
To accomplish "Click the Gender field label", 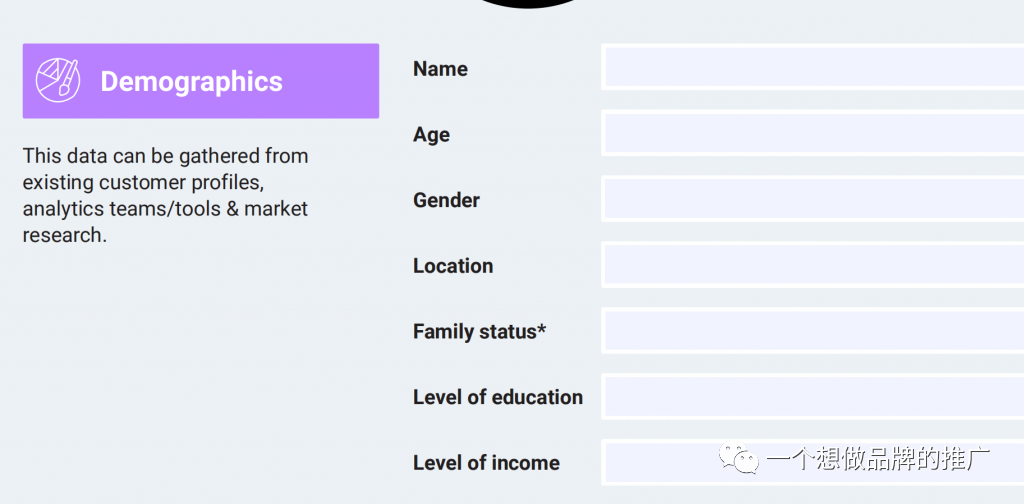I will point(446,200).
